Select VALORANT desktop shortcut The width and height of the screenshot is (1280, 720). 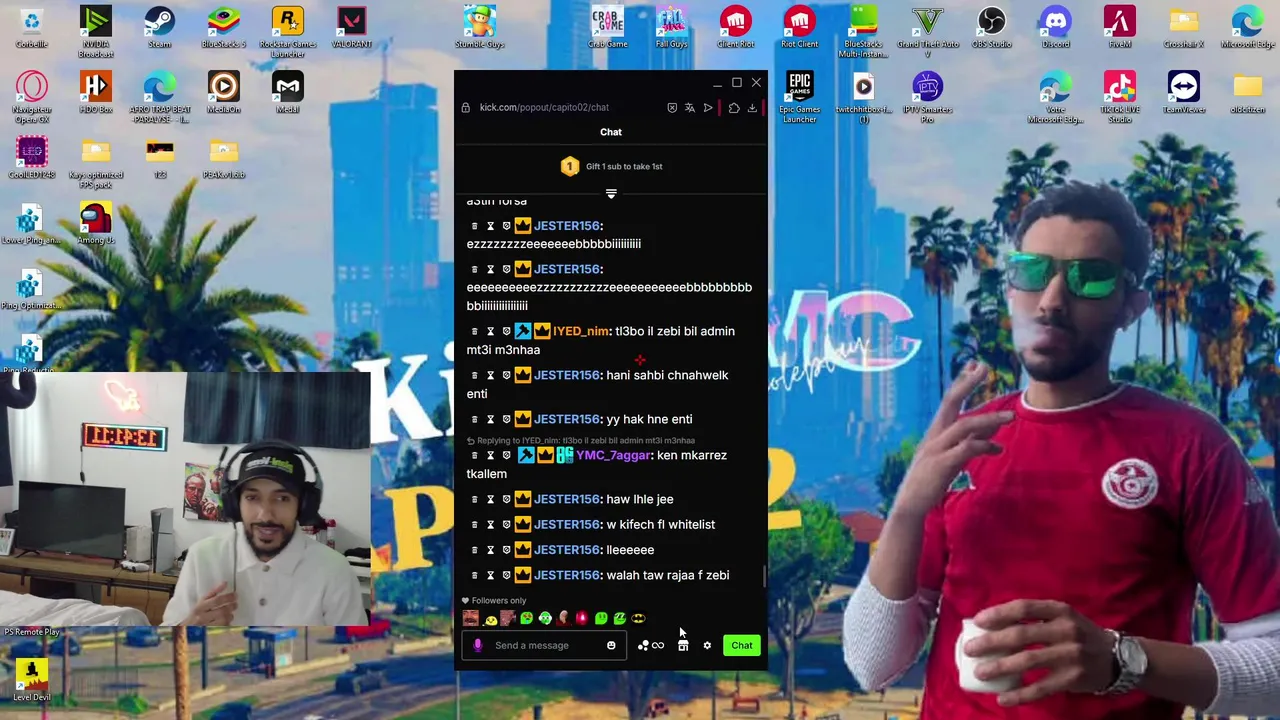[x=351, y=27]
